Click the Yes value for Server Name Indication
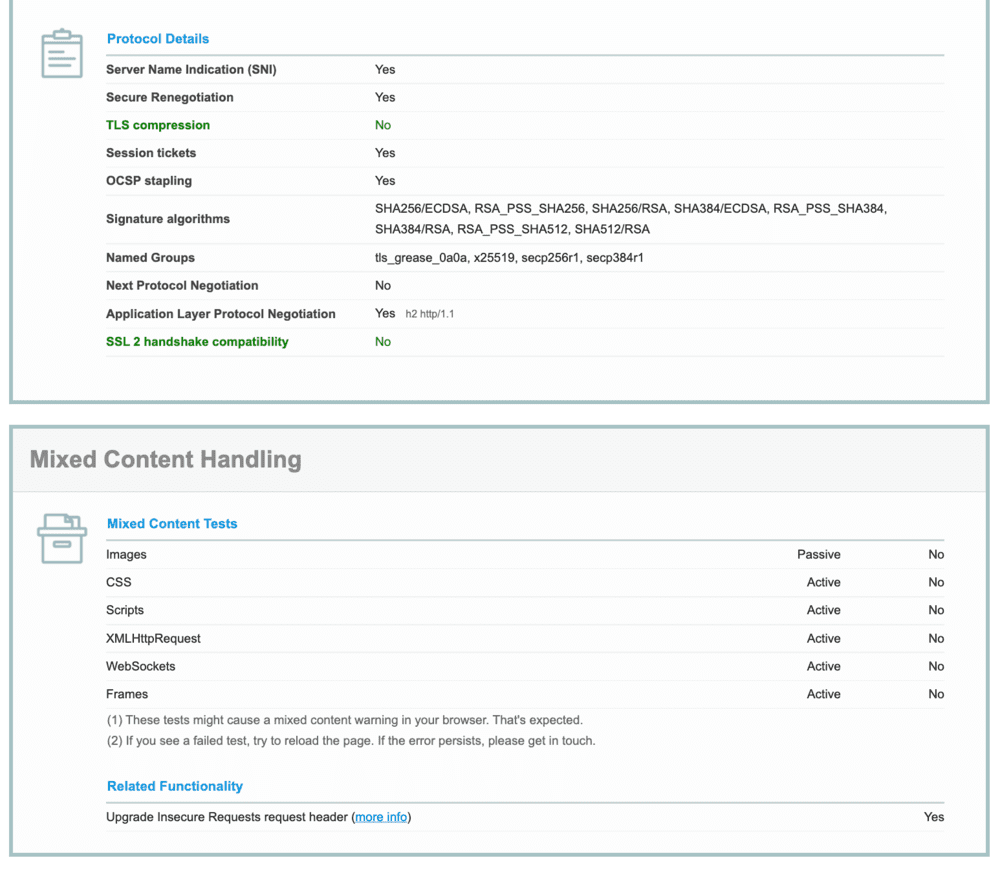 point(385,69)
